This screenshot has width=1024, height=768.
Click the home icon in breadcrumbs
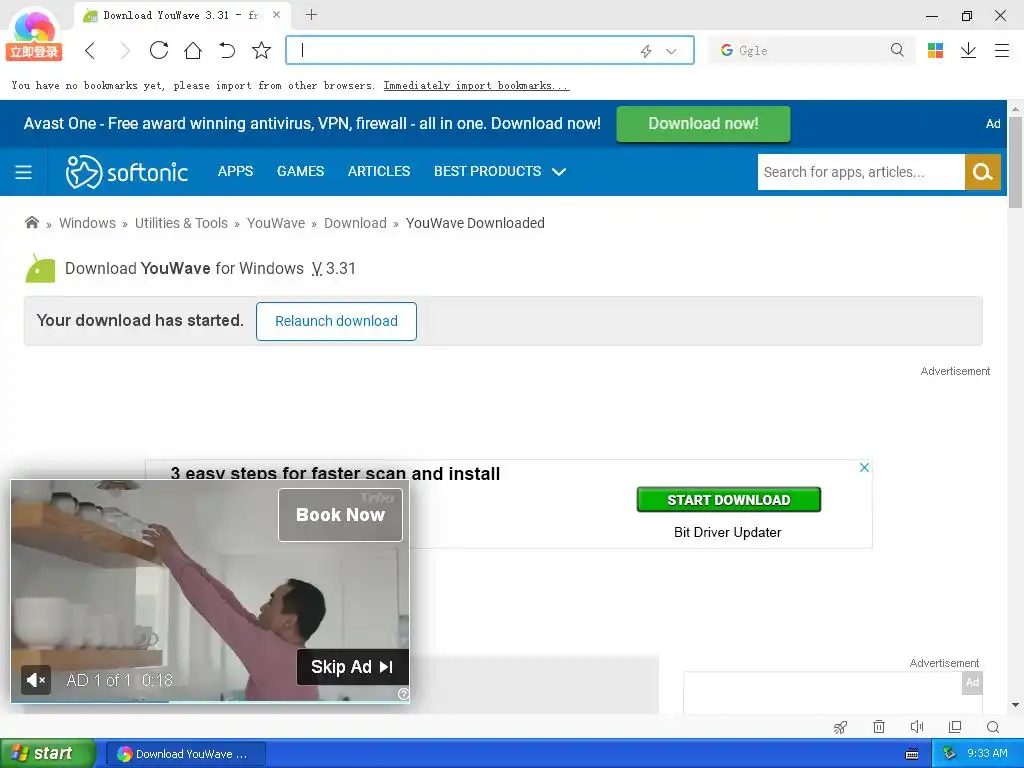(x=31, y=223)
